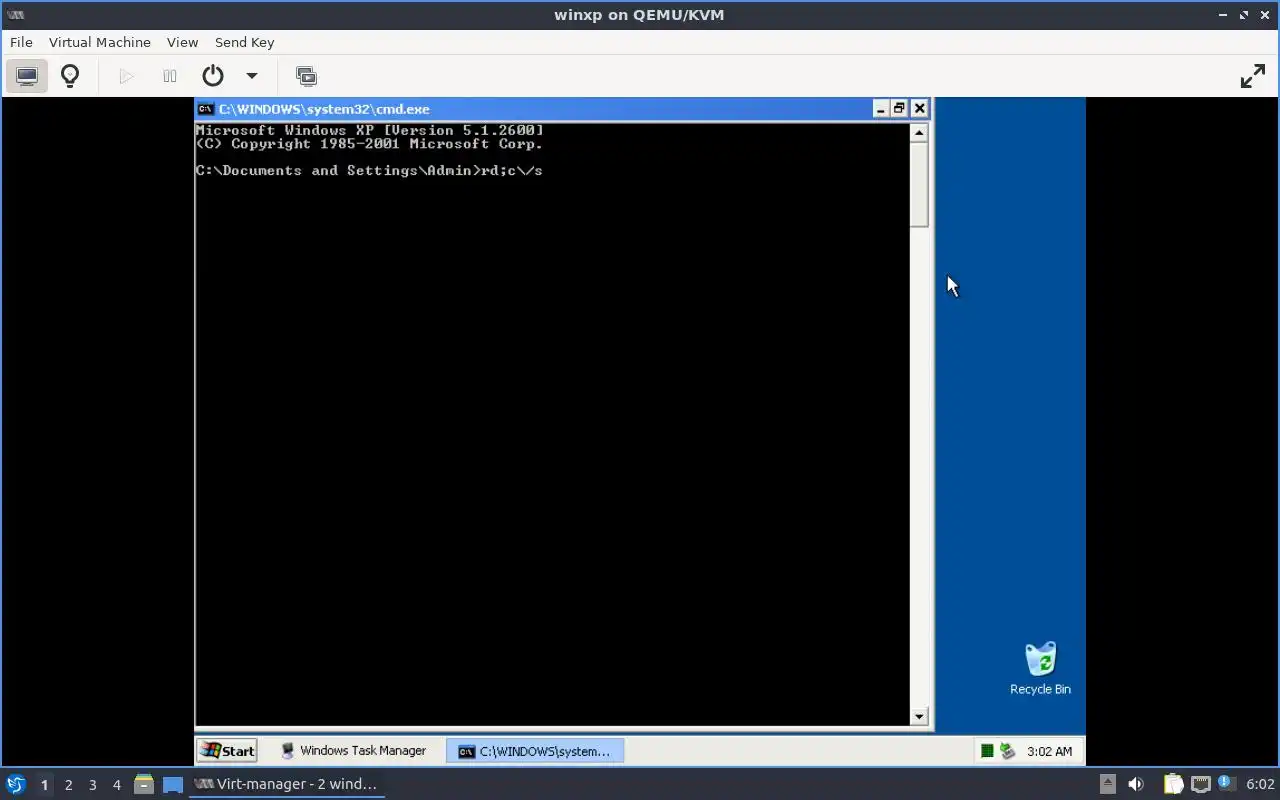Click the cmd.exe title bar icon
This screenshot has width=1280, height=800.
pyautogui.click(x=205, y=109)
